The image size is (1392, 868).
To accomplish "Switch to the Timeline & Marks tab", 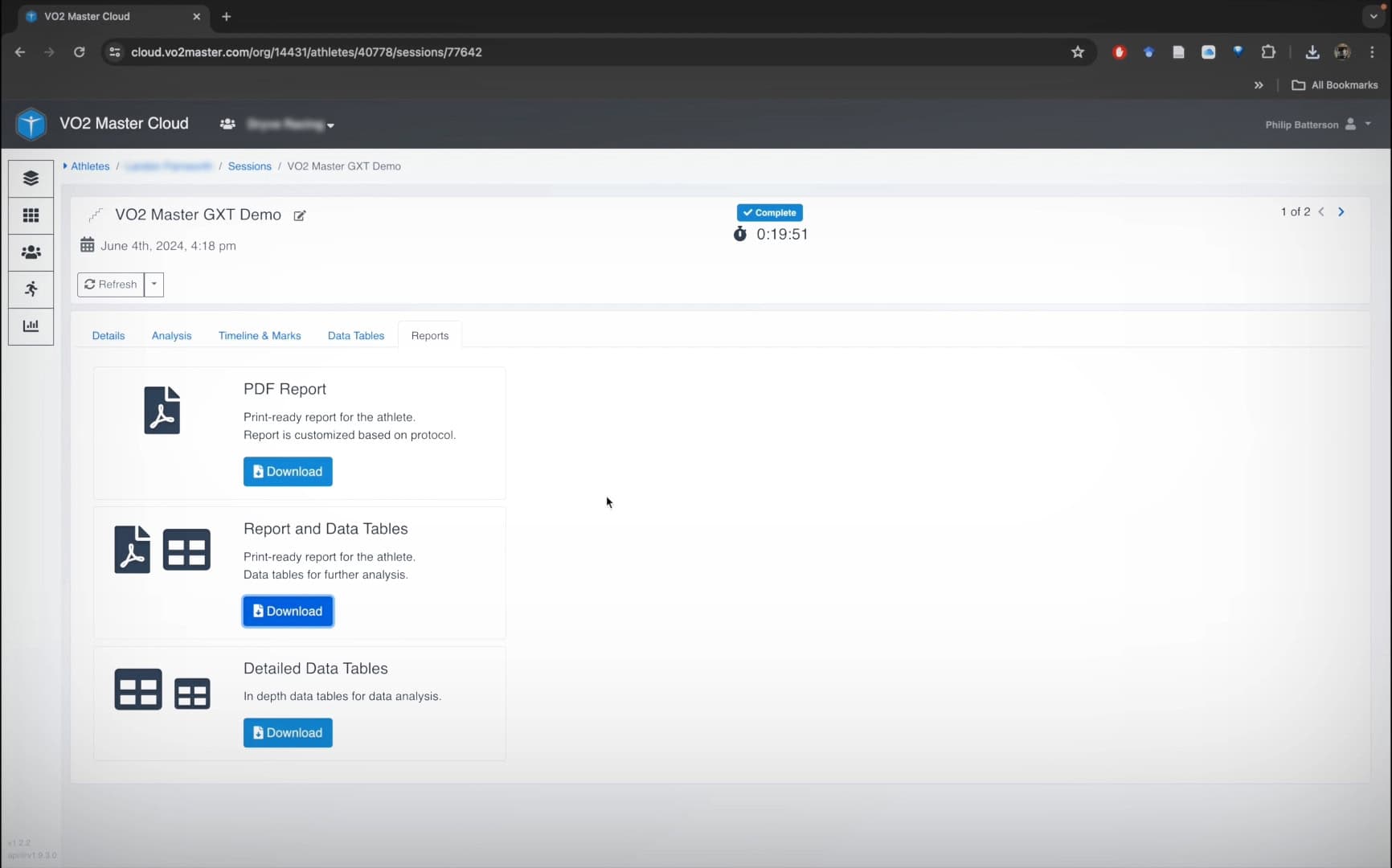I will coord(260,336).
